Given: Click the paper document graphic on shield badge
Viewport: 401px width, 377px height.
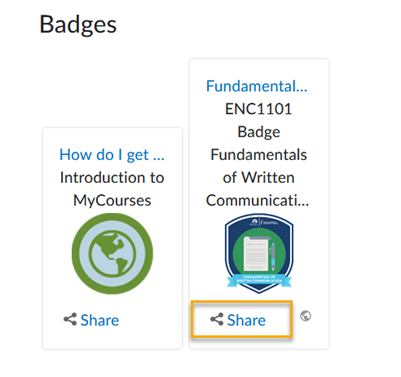Looking at the screenshot, I should pyautogui.click(x=255, y=253).
